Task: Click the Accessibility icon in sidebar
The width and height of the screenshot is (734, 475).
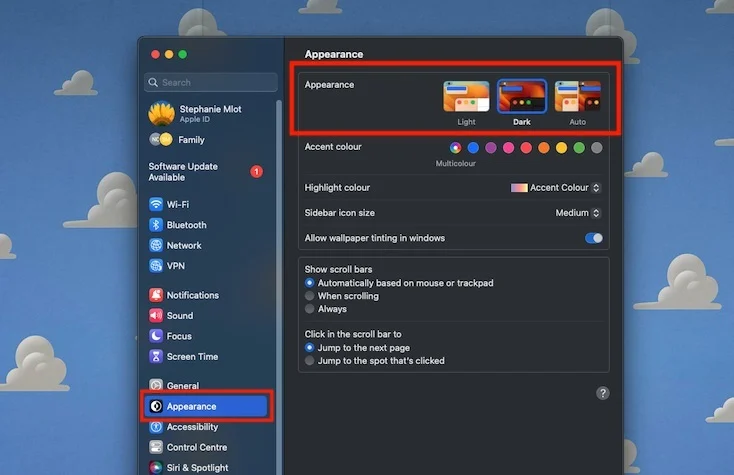Action: tap(156, 427)
